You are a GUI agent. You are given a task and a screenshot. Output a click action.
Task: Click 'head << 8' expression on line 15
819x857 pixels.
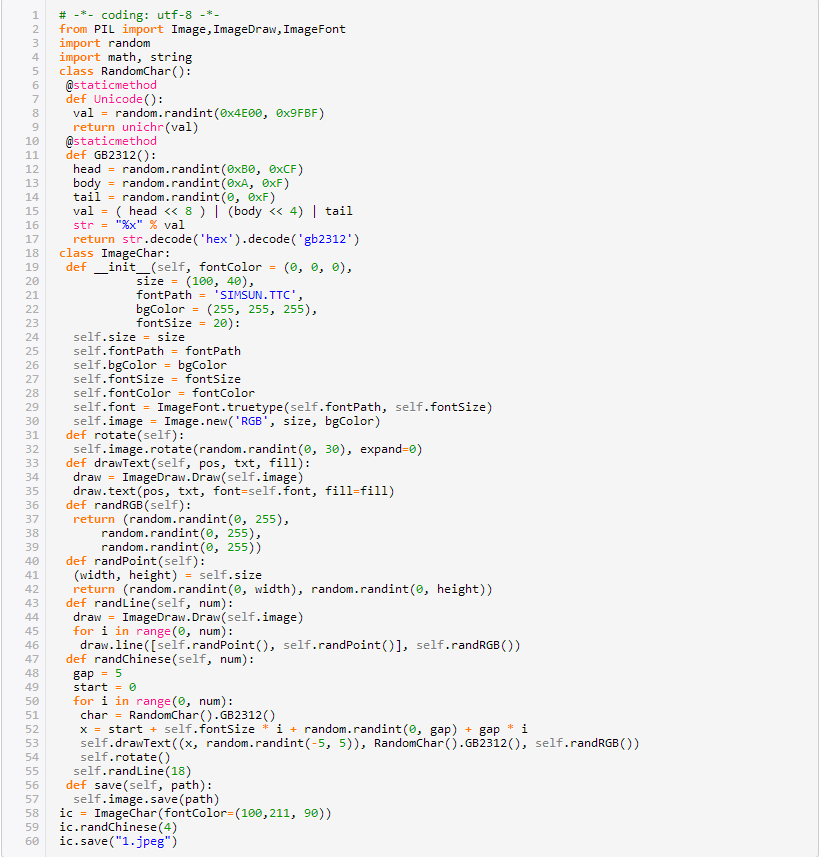tap(160, 211)
